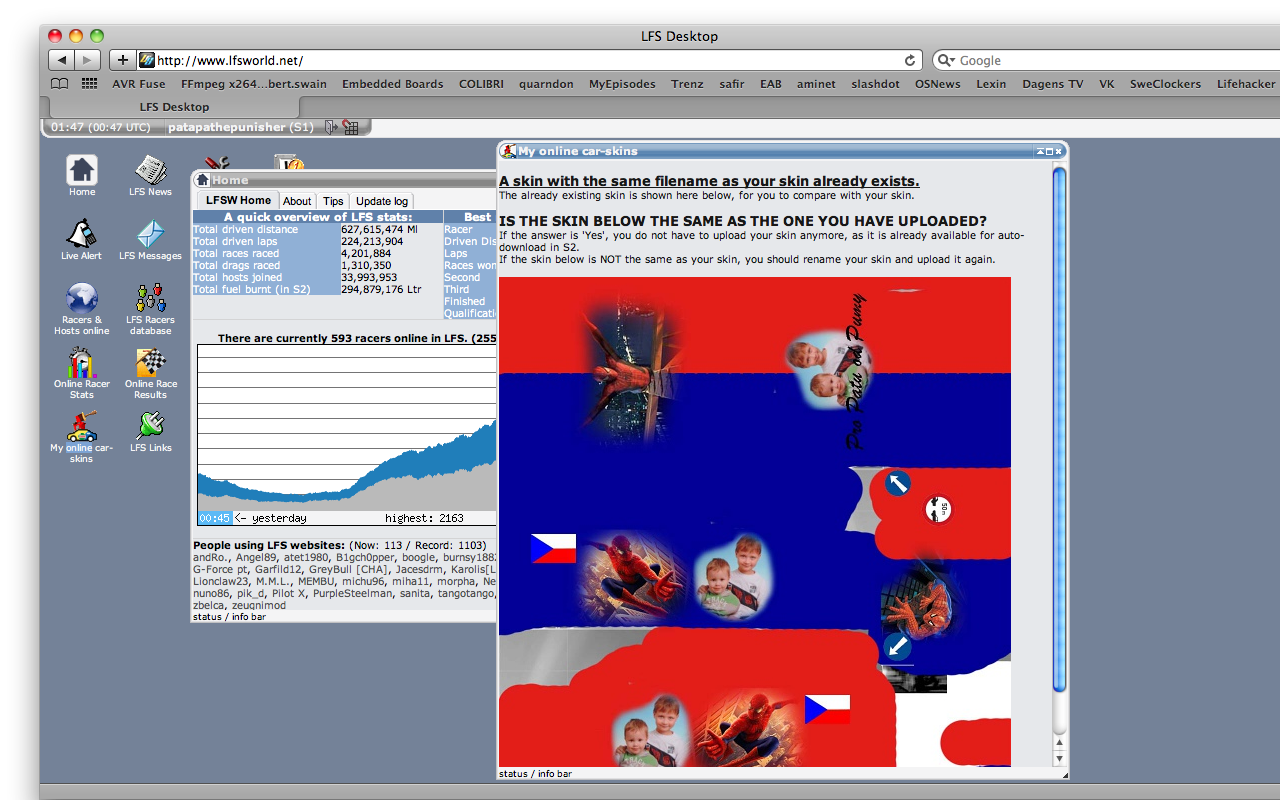Switch to the Update log tab
The image size is (1280, 800).
click(382, 201)
